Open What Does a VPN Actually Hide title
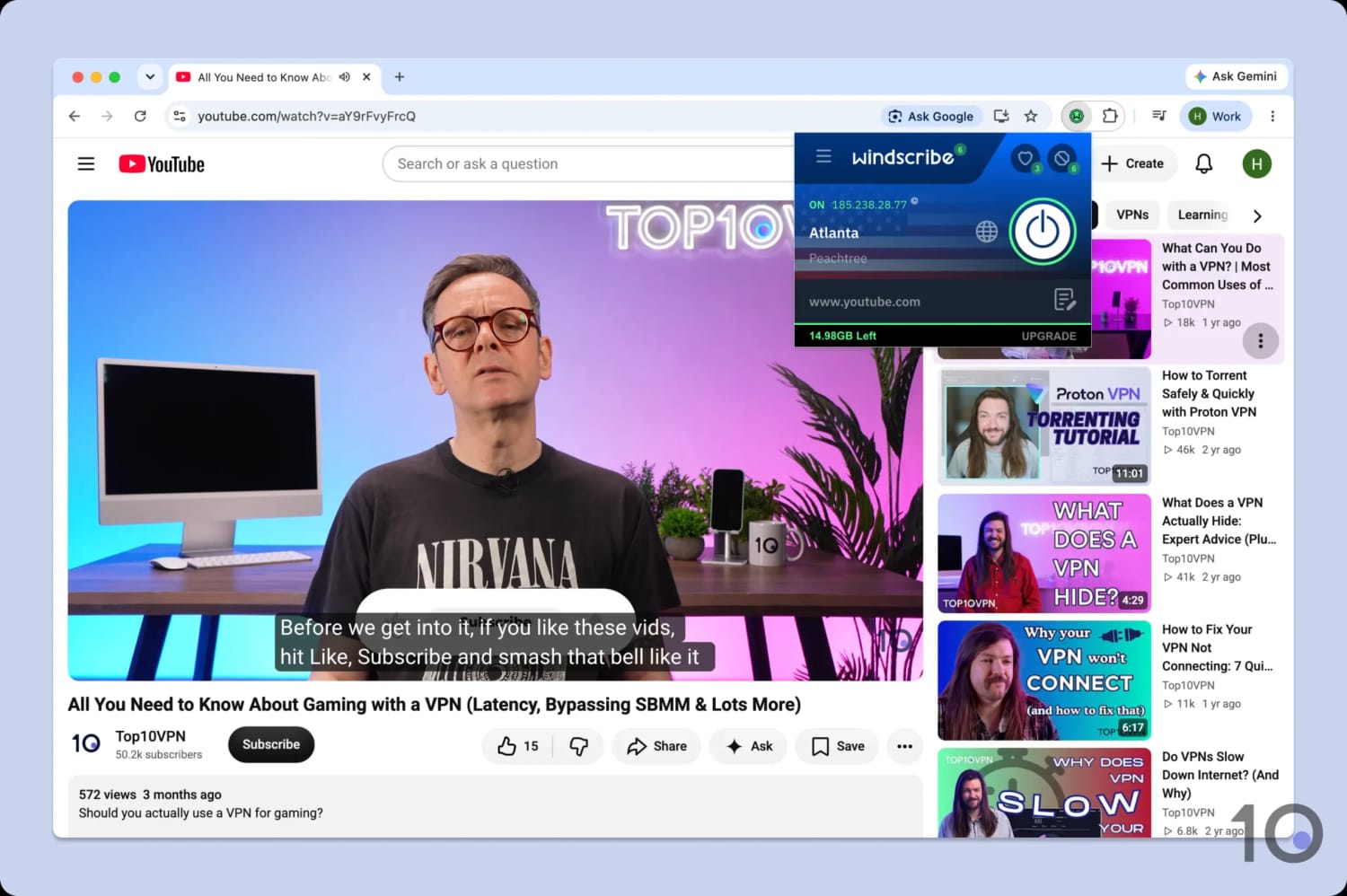Screen dimensions: 1347x896 1219,521
